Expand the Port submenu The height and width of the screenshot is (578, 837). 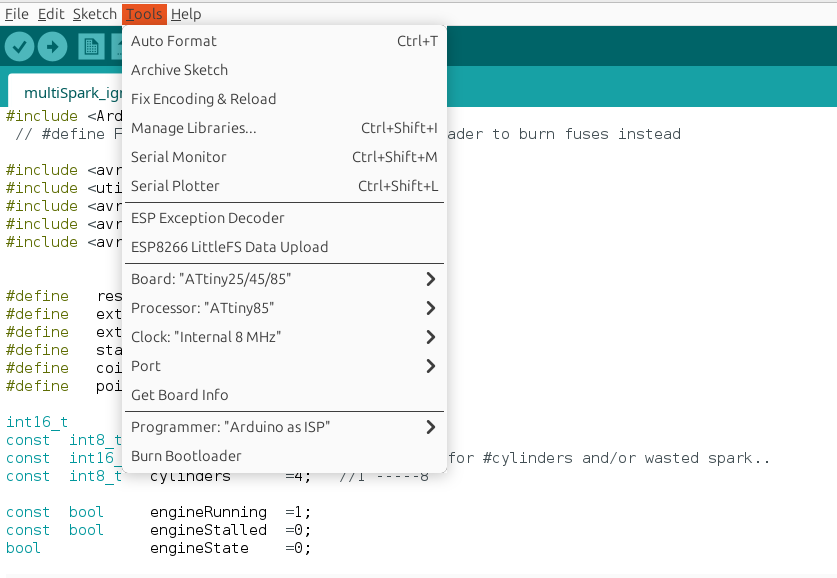[x=283, y=366]
